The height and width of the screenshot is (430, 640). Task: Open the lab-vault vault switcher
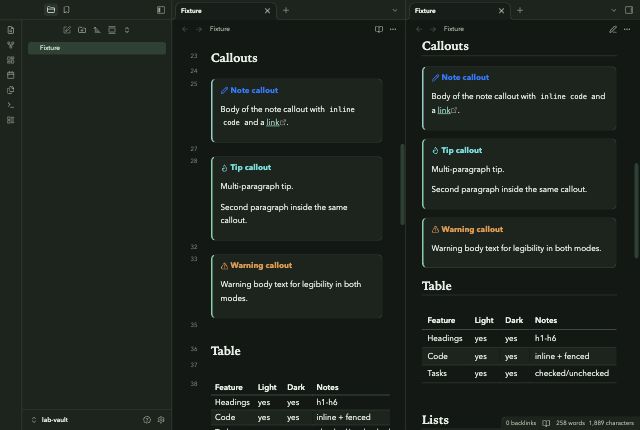50,420
